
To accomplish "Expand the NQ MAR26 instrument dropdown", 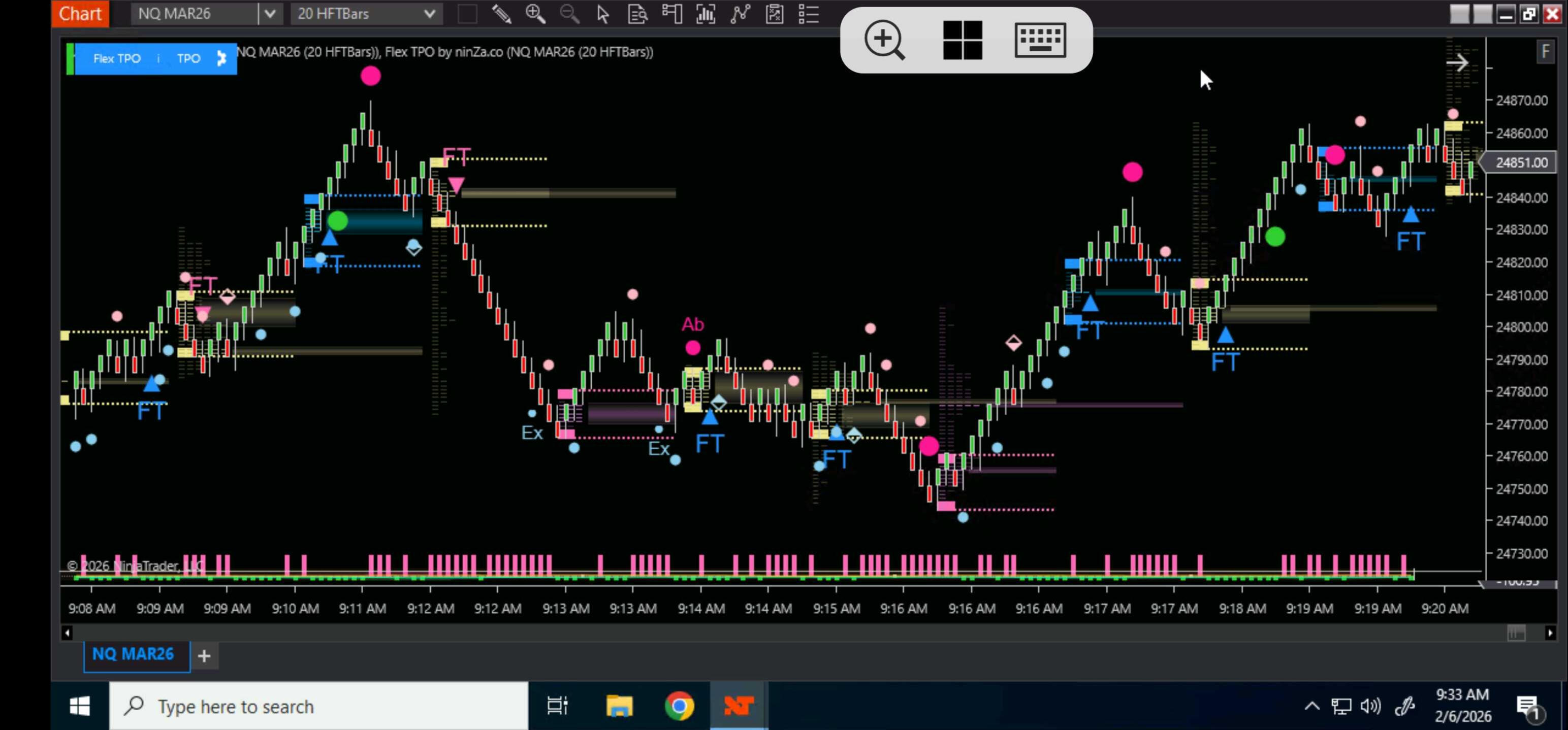I will tap(270, 13).
